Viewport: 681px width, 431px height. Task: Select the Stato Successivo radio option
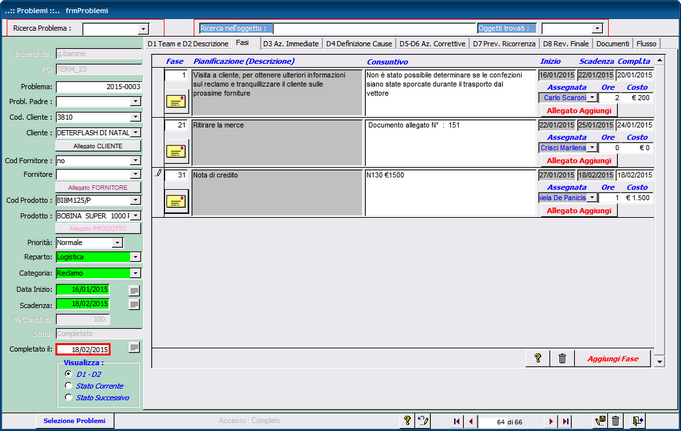click(68, 397)
